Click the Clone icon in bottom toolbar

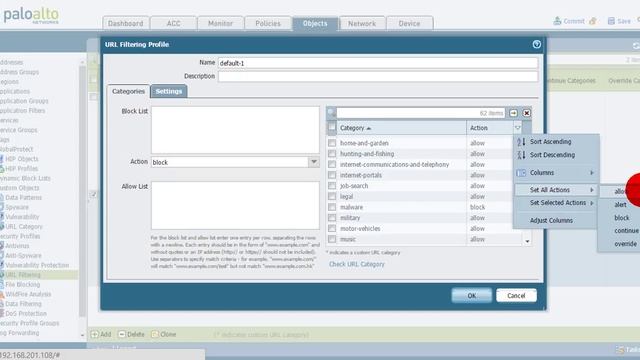(x=155, y=334)
